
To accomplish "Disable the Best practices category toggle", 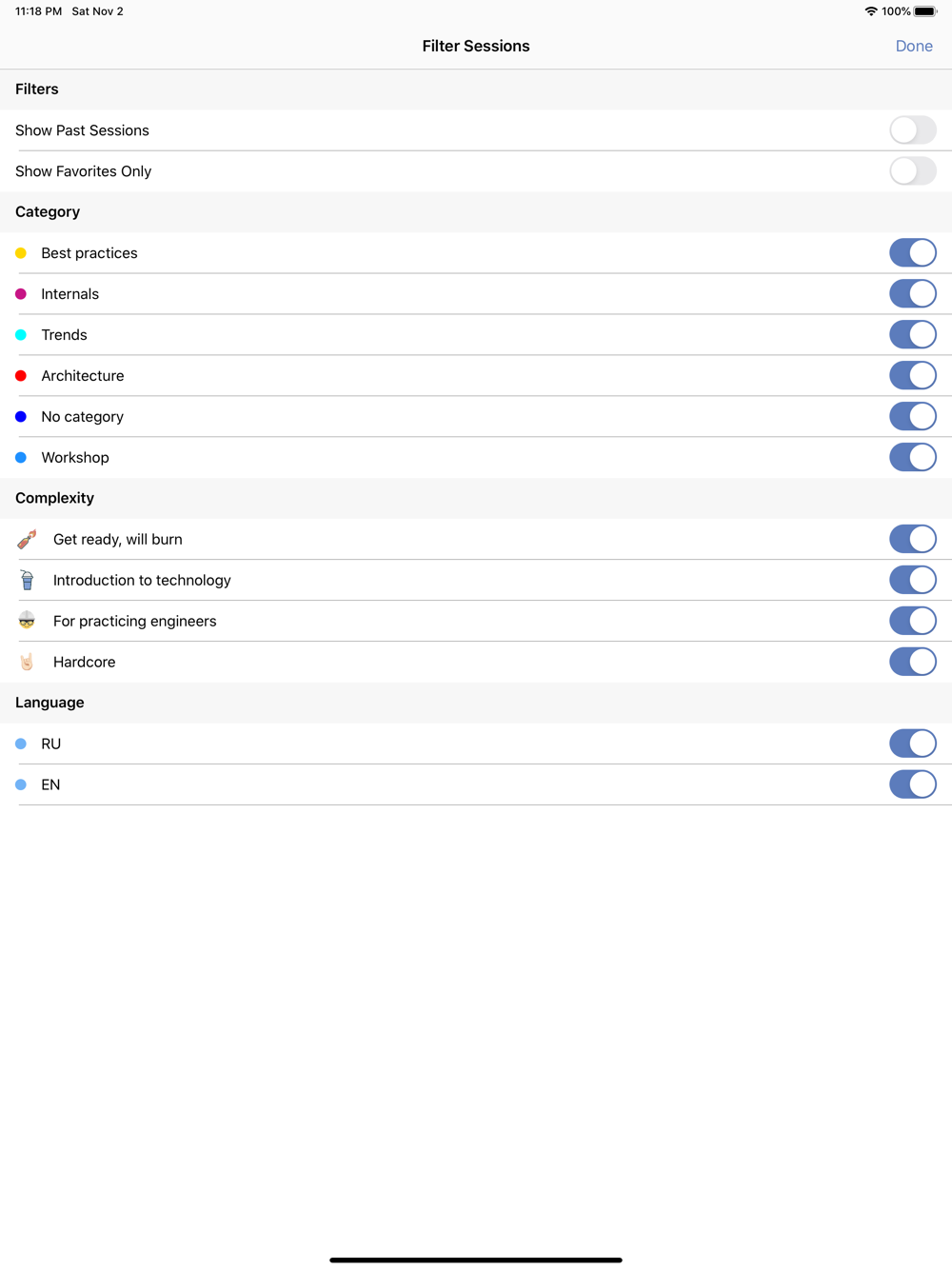I will (x=912, y=253).
